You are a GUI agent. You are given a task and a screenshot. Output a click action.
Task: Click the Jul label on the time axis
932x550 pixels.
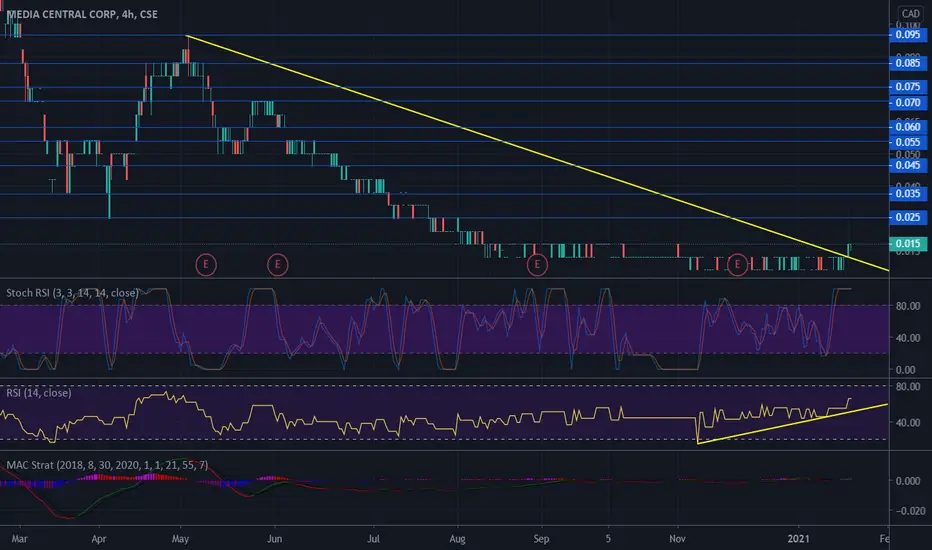[x=373, y=539]
